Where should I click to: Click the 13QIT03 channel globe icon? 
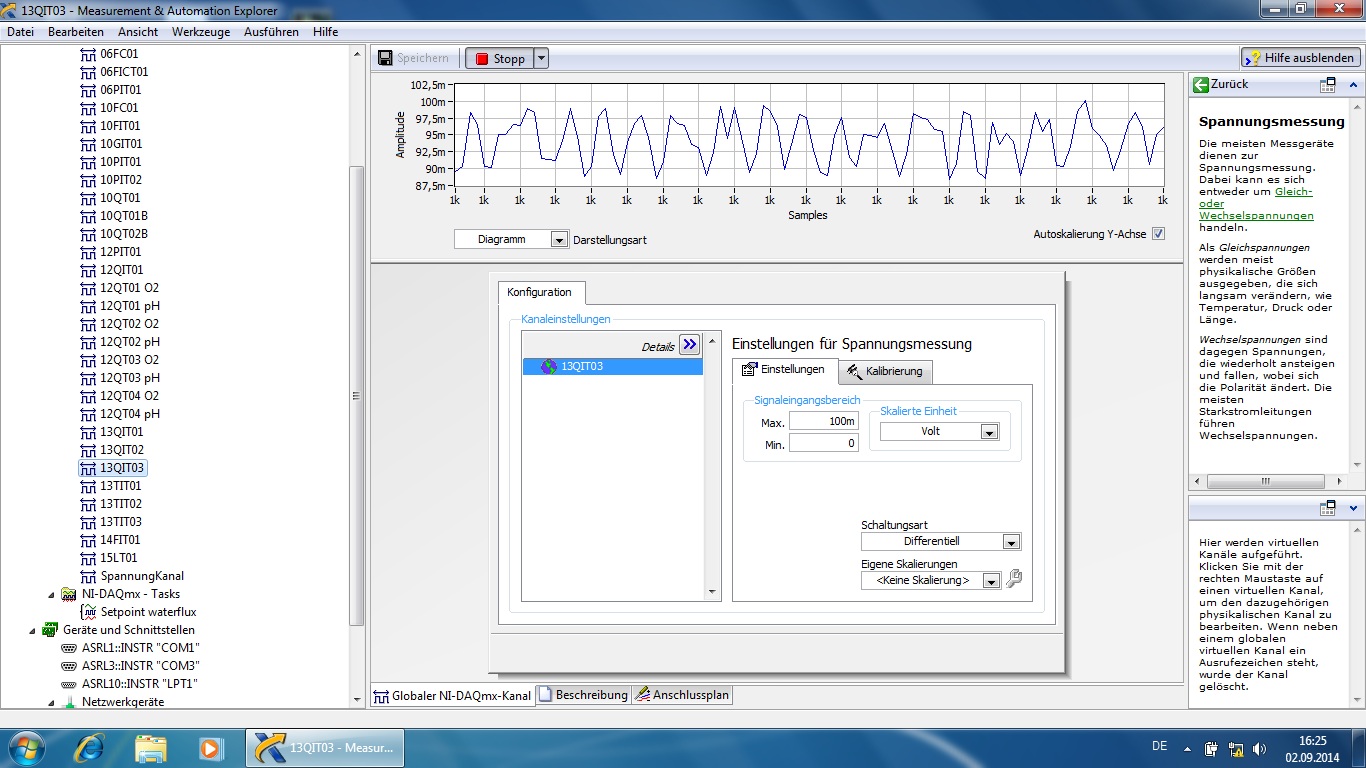pos(548,367)
